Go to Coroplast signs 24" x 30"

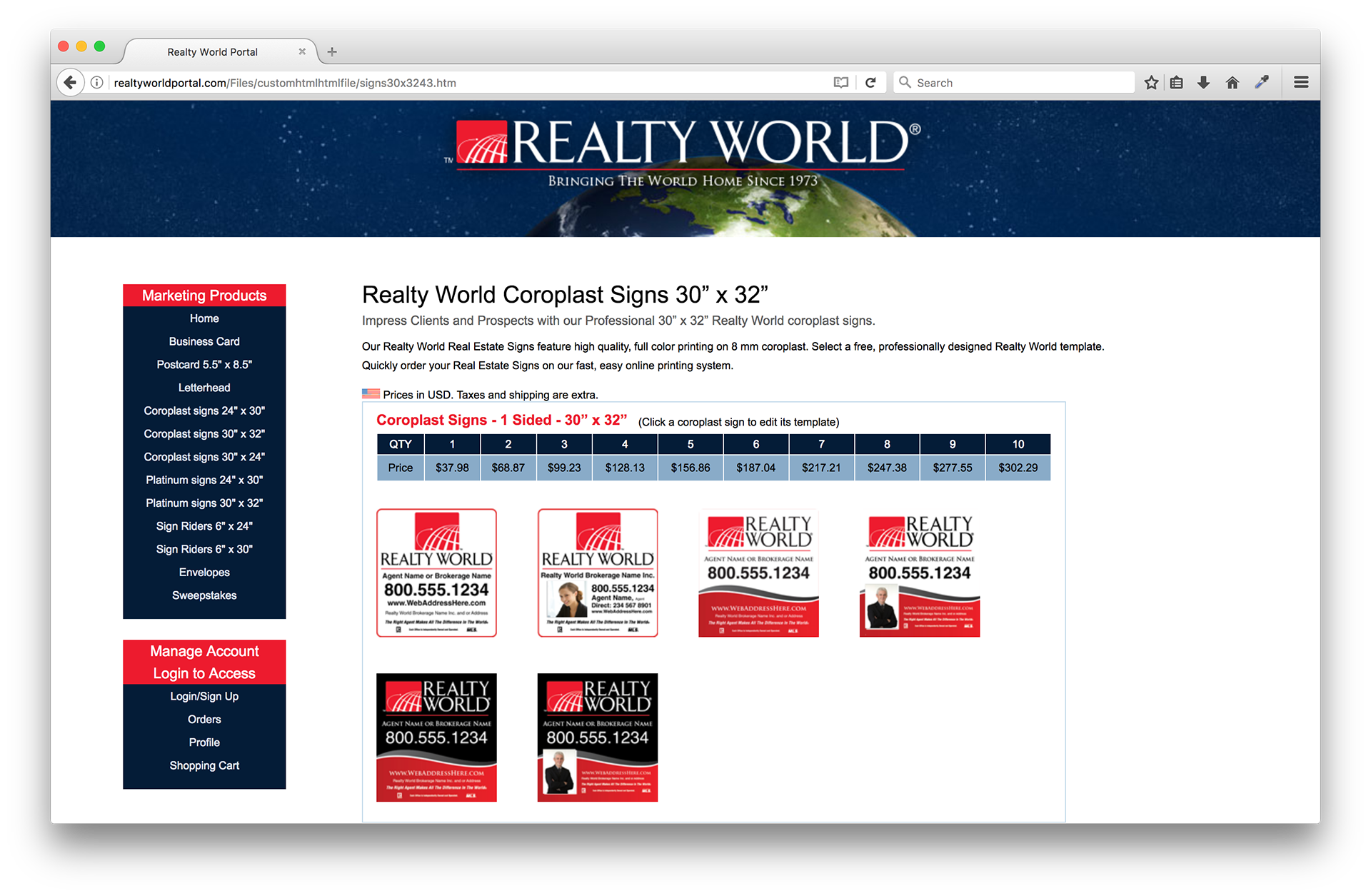[204, 411]
